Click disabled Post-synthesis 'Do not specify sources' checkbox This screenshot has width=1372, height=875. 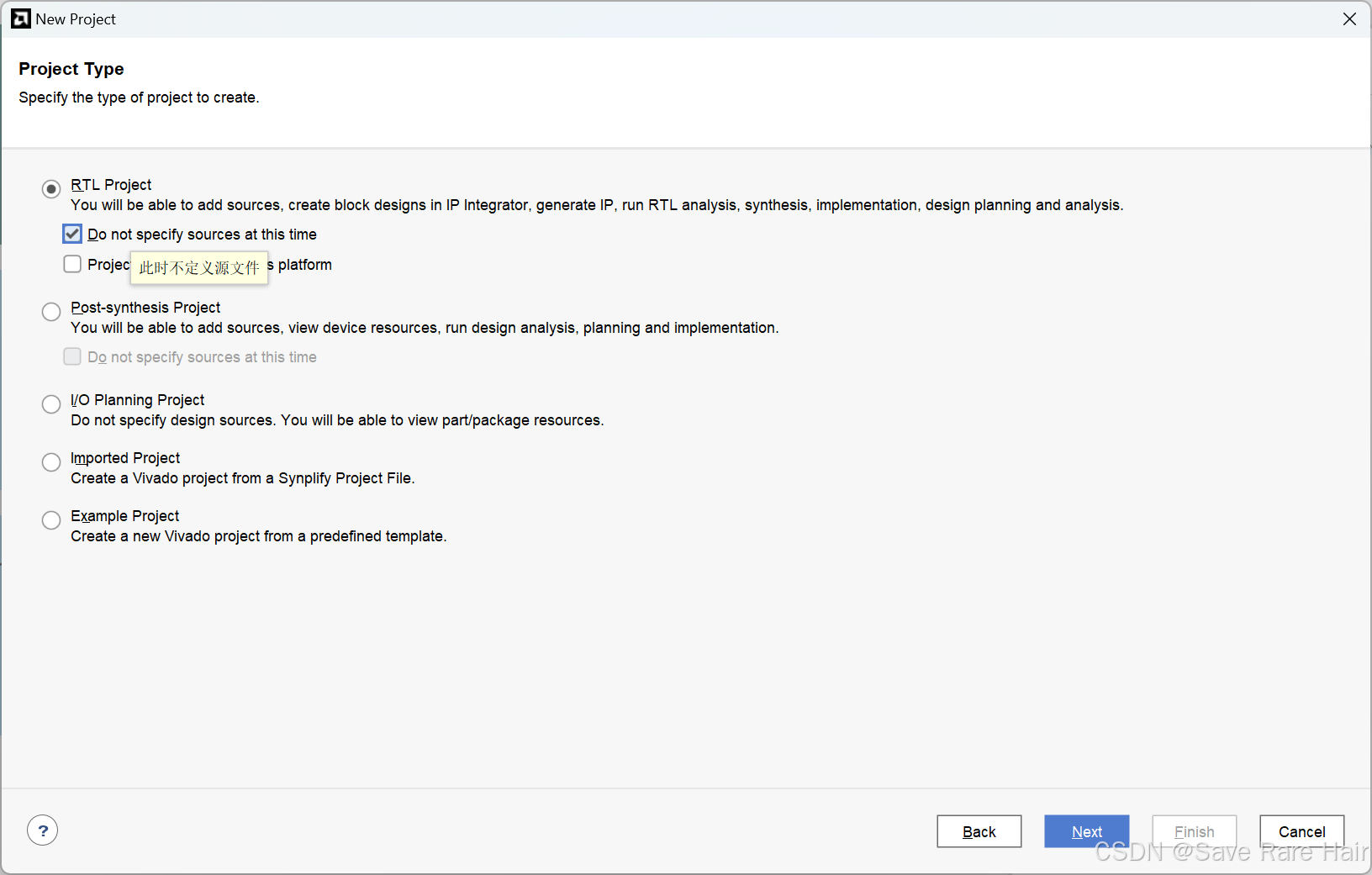coord(72,356)
